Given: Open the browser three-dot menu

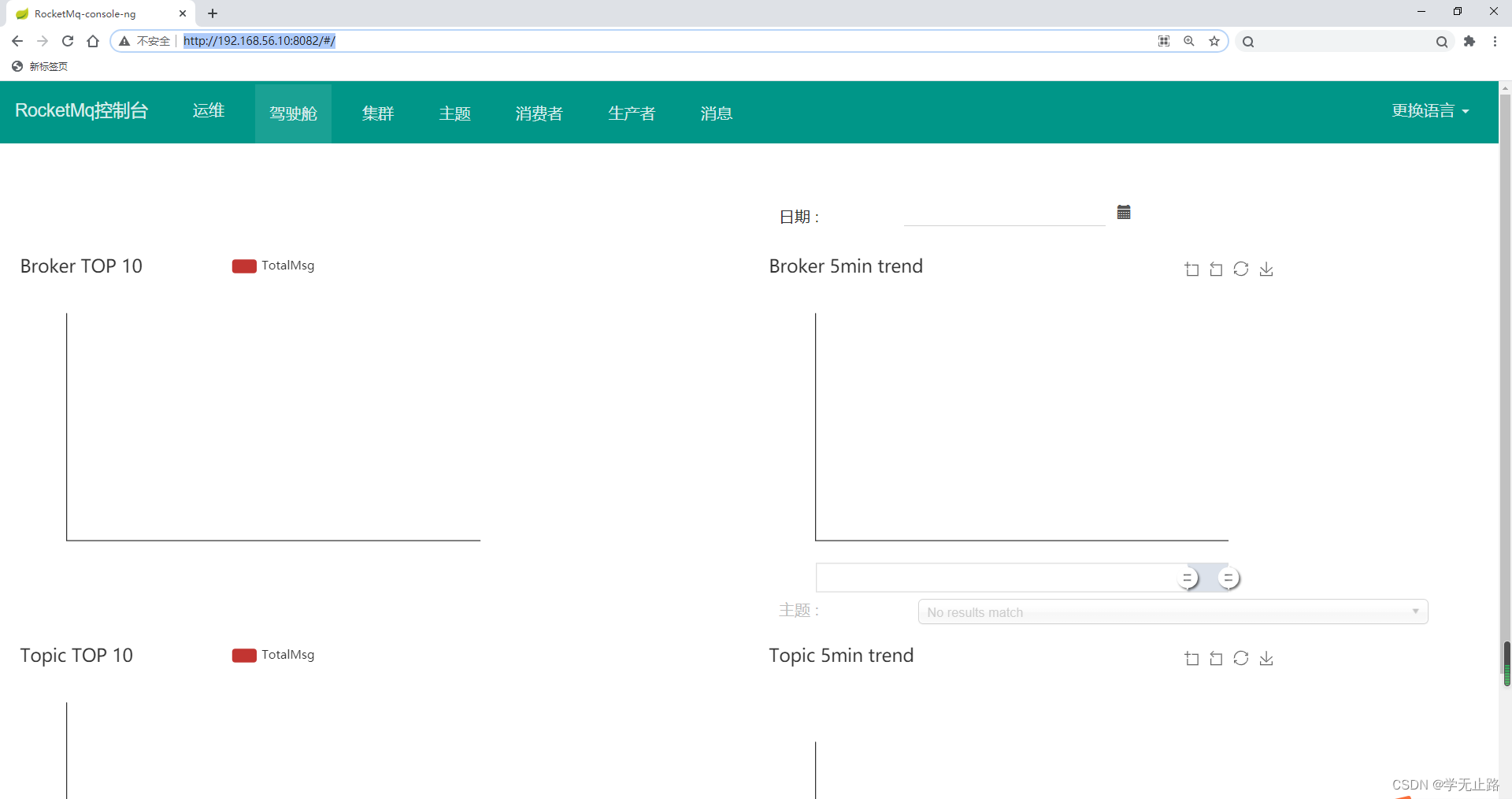Looking at the screenshot, I should tap(1495, 41).
